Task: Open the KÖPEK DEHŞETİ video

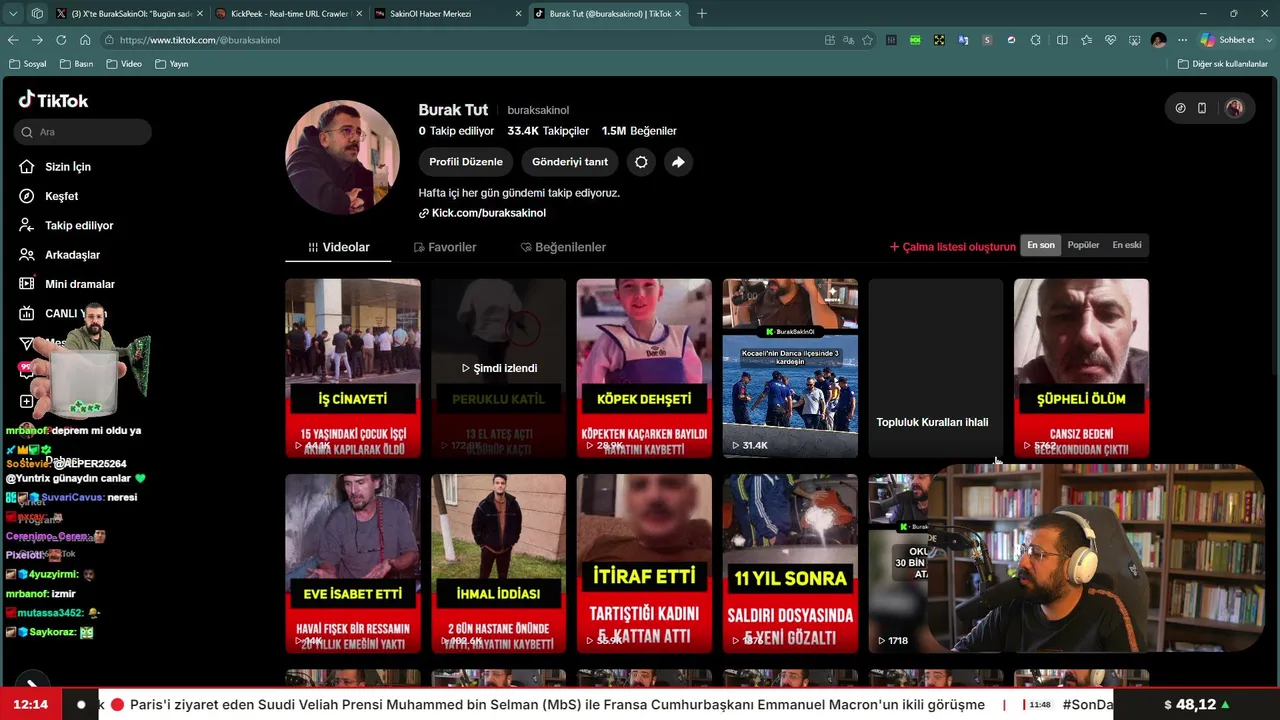Action: click(x=644, y=368)
